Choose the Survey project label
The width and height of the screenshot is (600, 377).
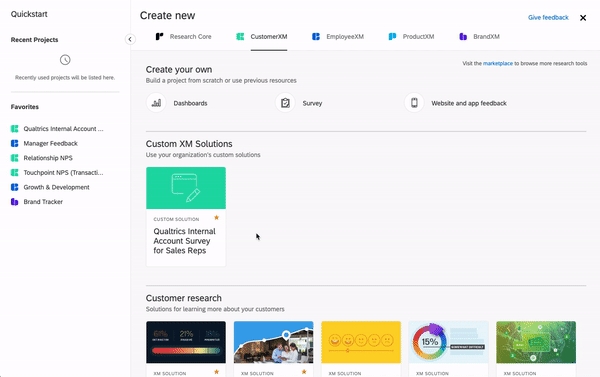312,103
